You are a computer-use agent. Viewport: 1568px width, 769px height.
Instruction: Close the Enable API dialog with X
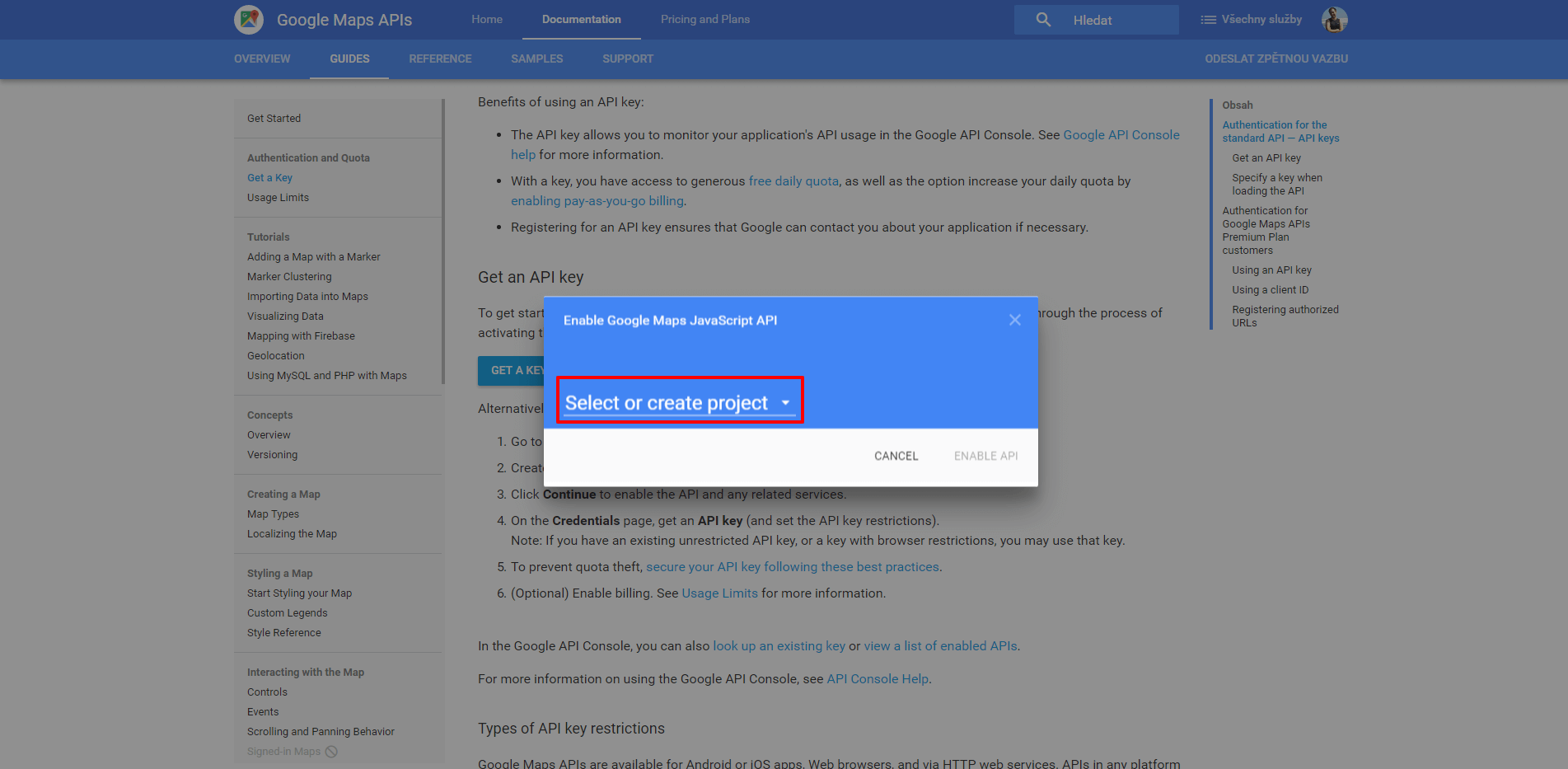pyautogui.click(x=1015, y=320)
